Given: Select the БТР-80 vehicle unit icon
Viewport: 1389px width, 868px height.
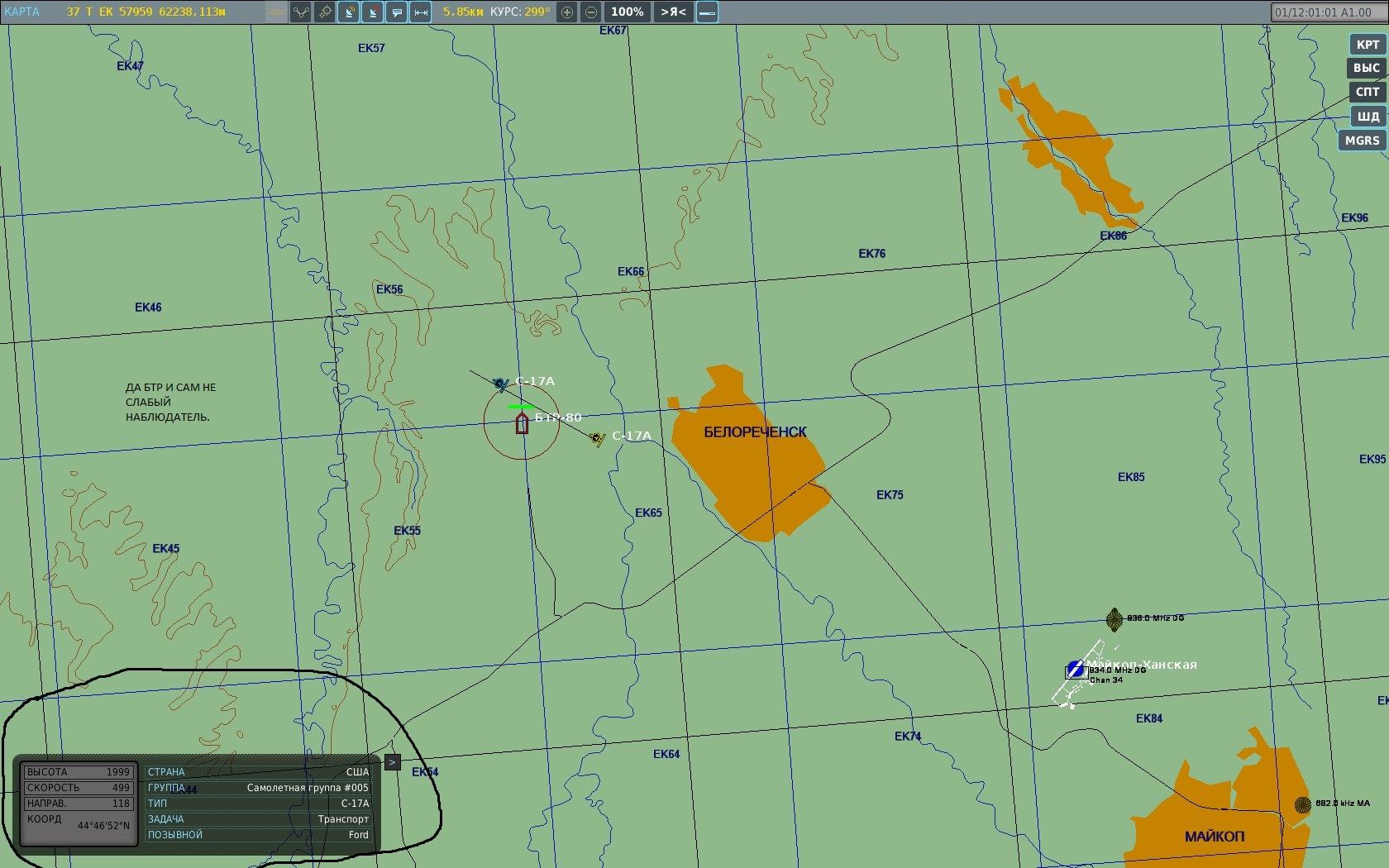Looking at the screenshot, I should (x=522, y=424).
